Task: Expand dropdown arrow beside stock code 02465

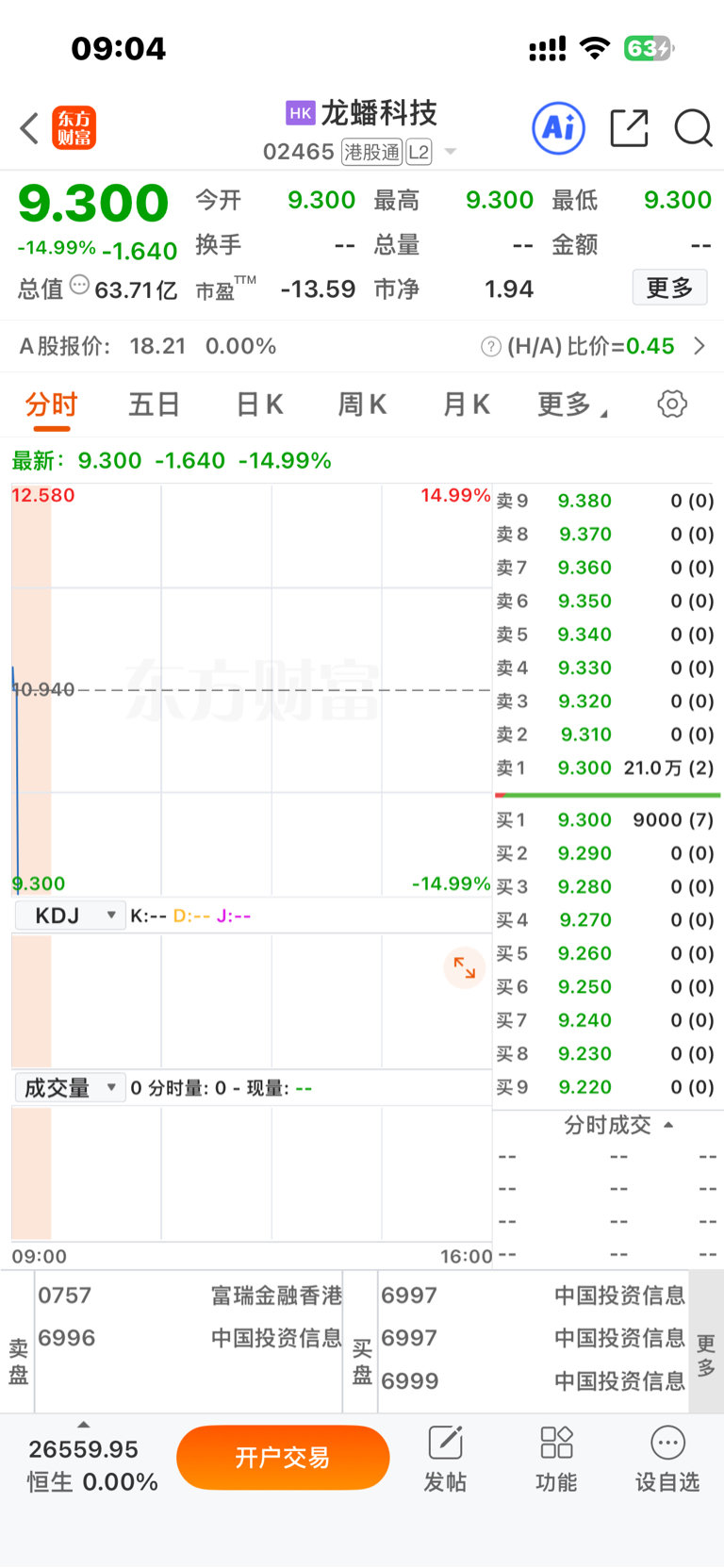Action: pos(451,152)
